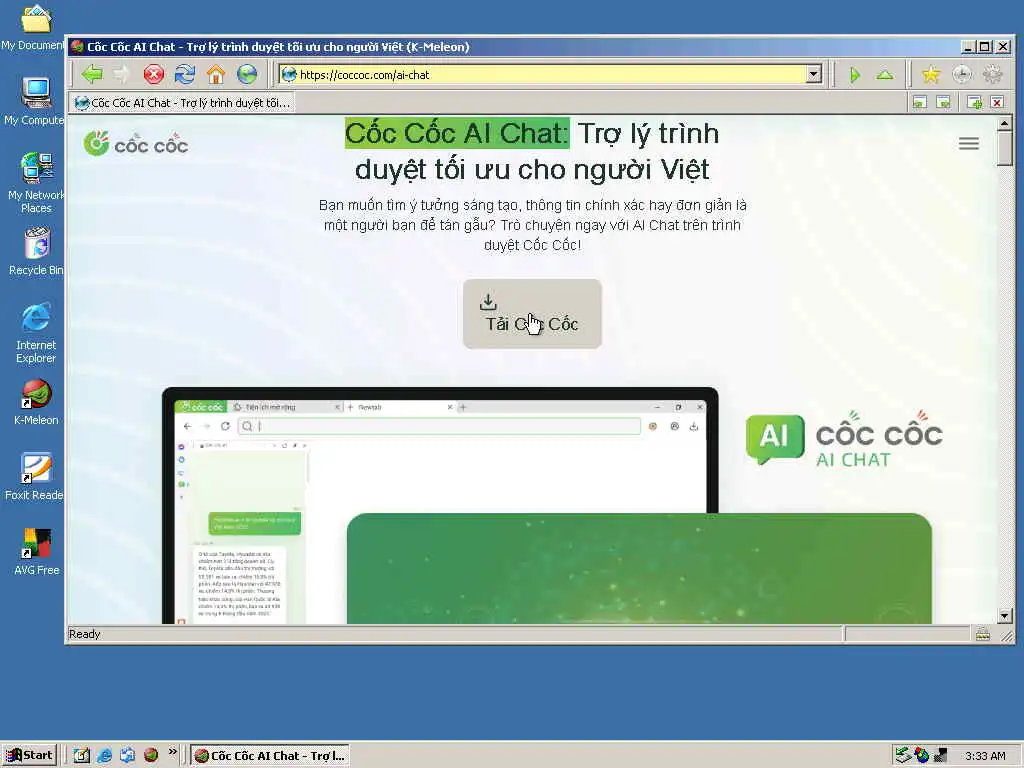1024x768 pixels.
Task: Click the highlighted Cốc Cốc AI Chat heading
Action: (x=457, y=133)
